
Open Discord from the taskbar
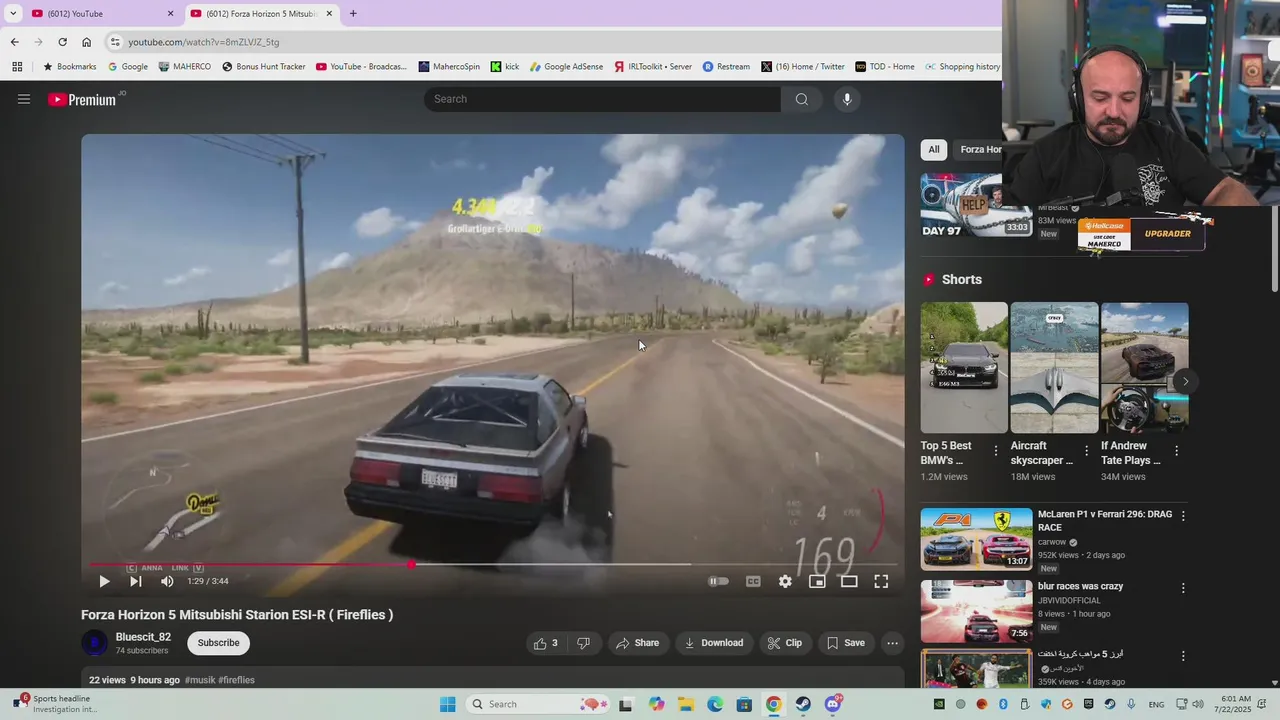pyautogui.click(x=833, y=704)
